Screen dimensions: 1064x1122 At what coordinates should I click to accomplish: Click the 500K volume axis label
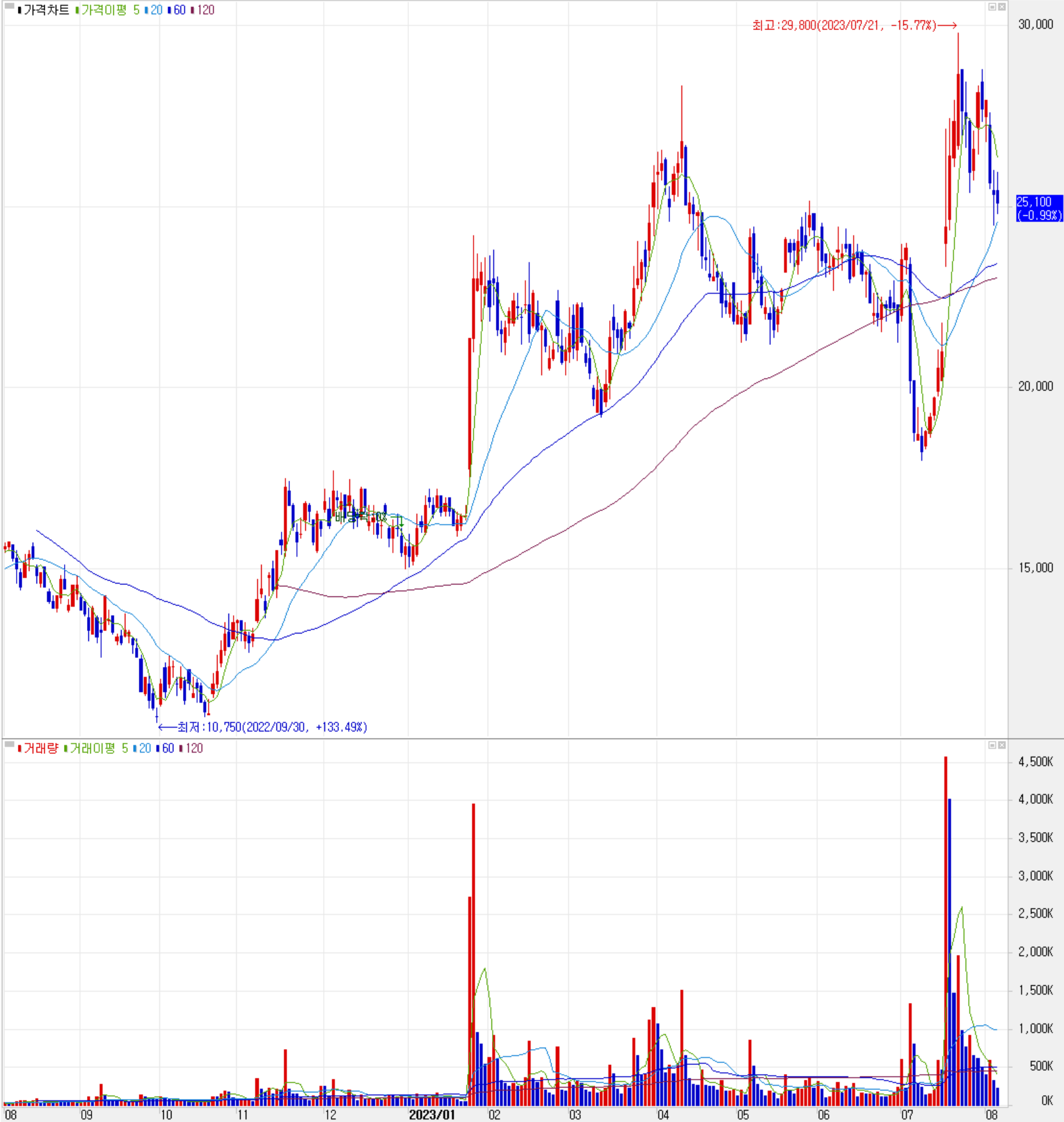[x=1041, y=1066]
